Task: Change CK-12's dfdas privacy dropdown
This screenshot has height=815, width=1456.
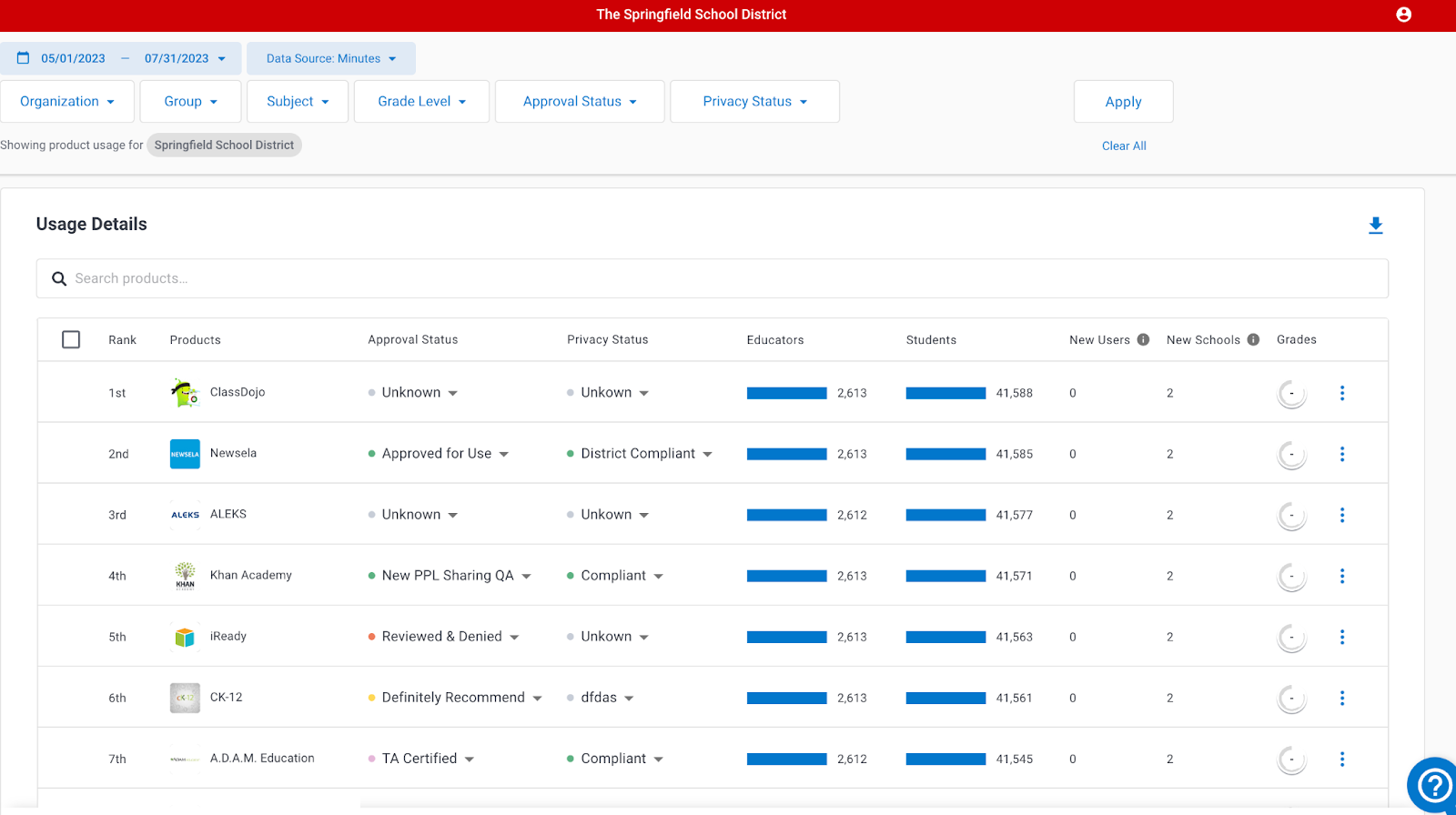Action: [601, 698]
